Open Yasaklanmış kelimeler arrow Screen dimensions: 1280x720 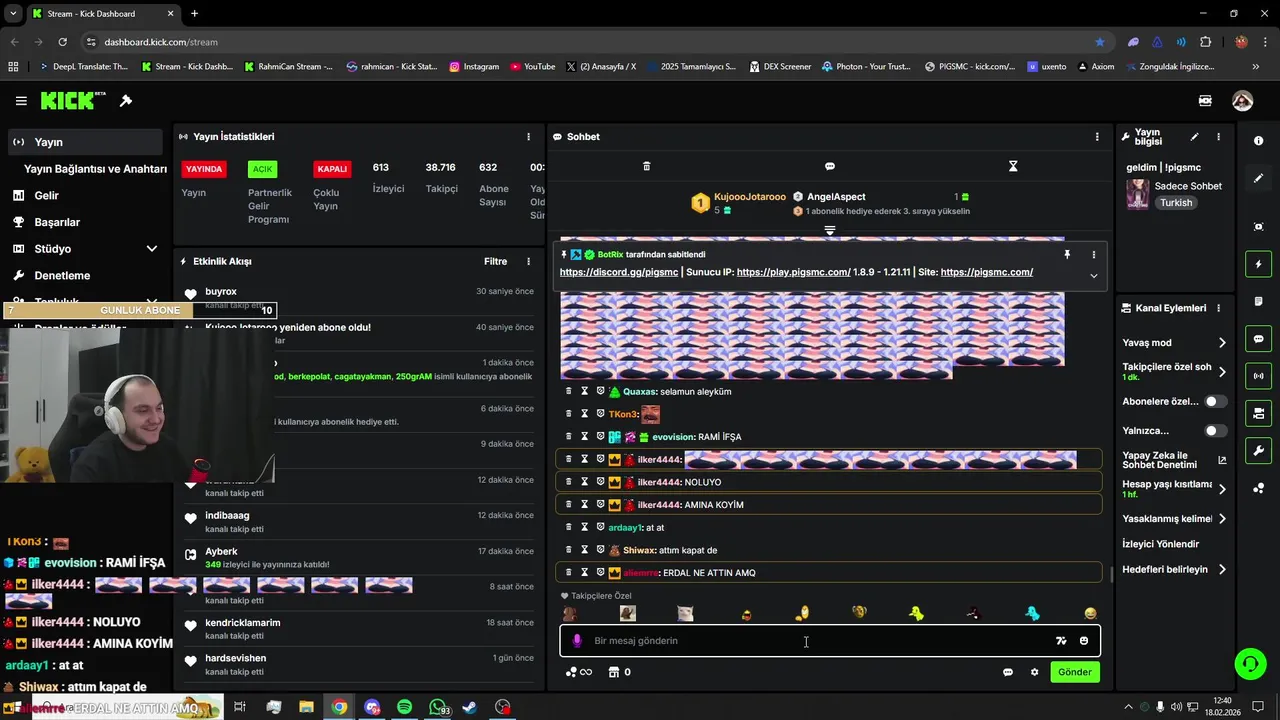point(1221,519)
